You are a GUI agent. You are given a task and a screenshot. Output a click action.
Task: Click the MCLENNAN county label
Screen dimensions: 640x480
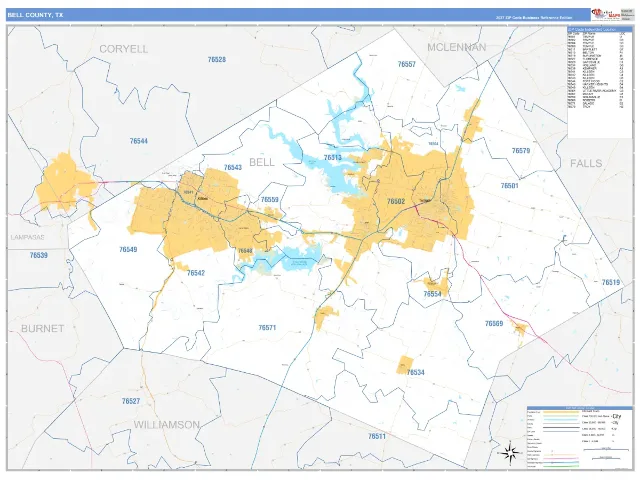(x=457, y=47)
